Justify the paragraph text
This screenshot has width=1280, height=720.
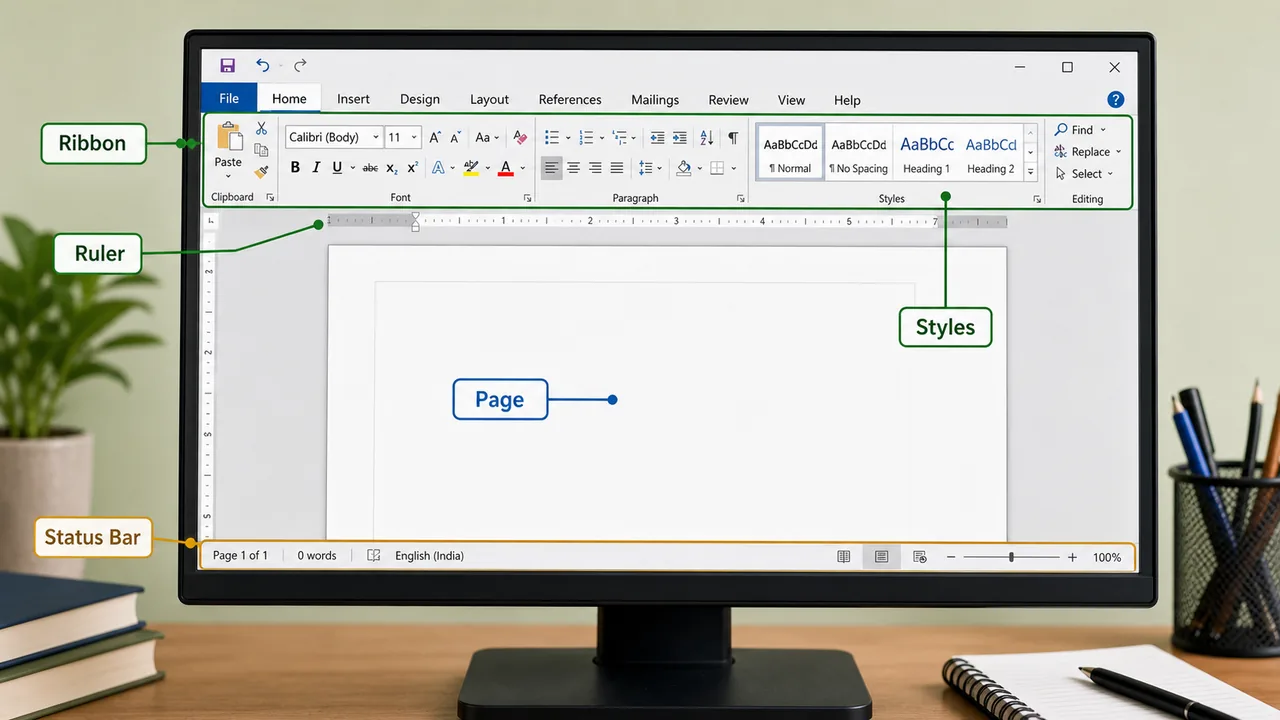pos(617,168)
